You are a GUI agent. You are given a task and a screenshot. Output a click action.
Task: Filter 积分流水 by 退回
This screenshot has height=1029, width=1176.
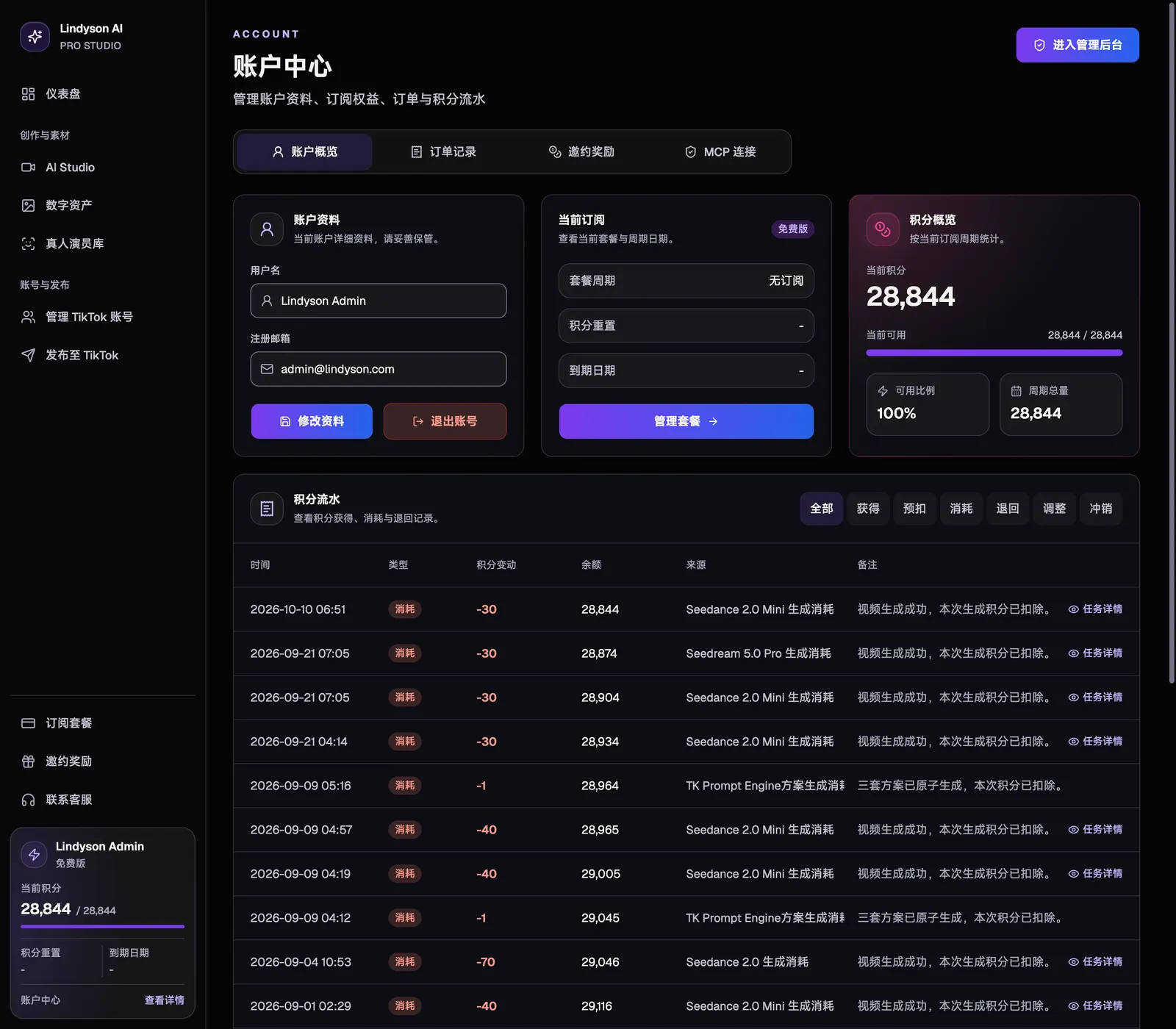1008,509
